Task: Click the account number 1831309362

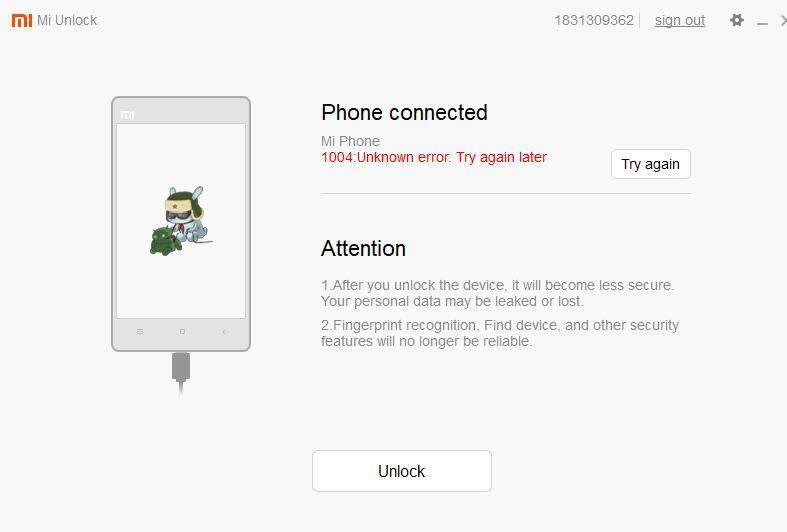Action: pos(594,21)
